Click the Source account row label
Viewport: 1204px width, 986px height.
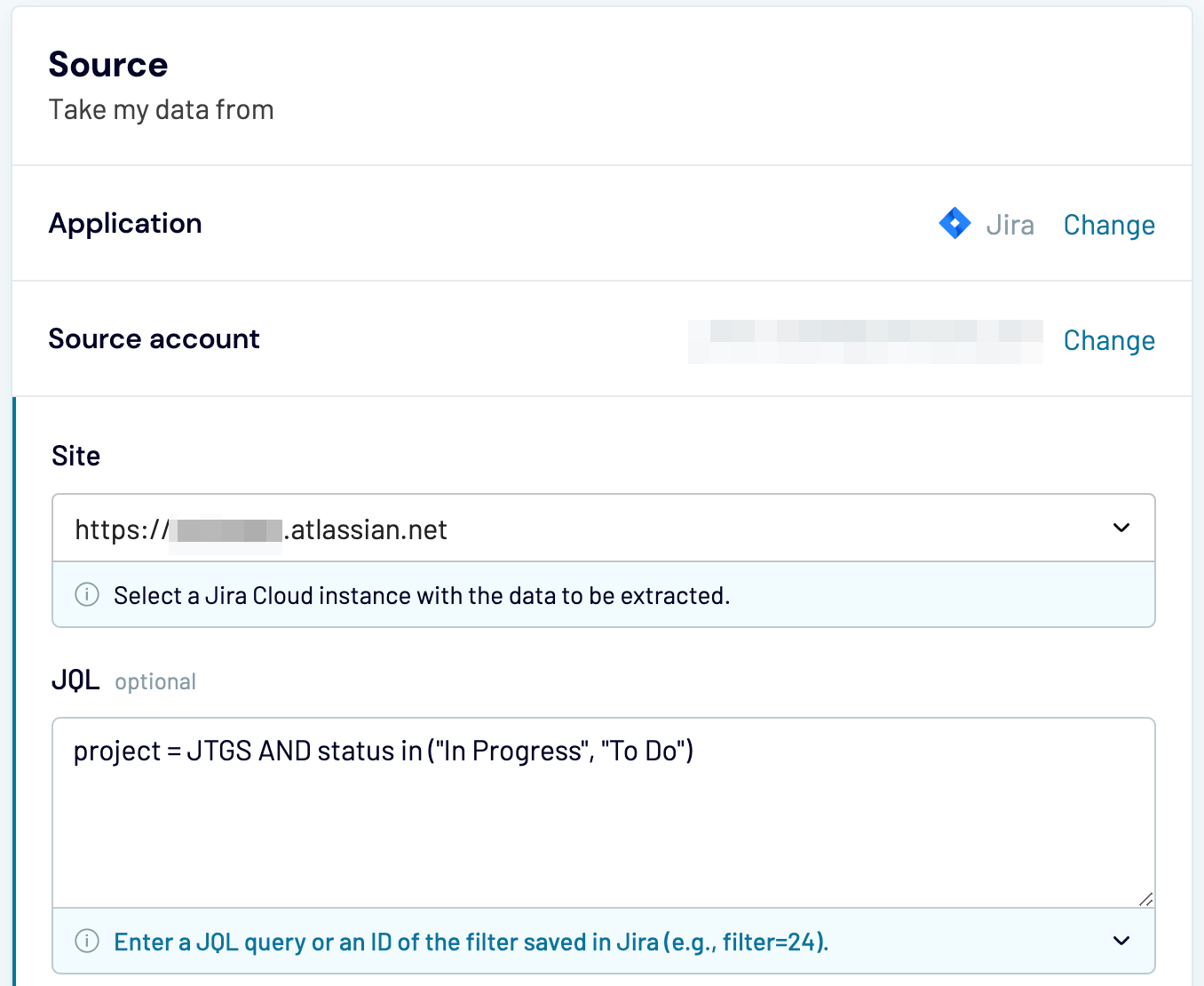tap(154, 339)
